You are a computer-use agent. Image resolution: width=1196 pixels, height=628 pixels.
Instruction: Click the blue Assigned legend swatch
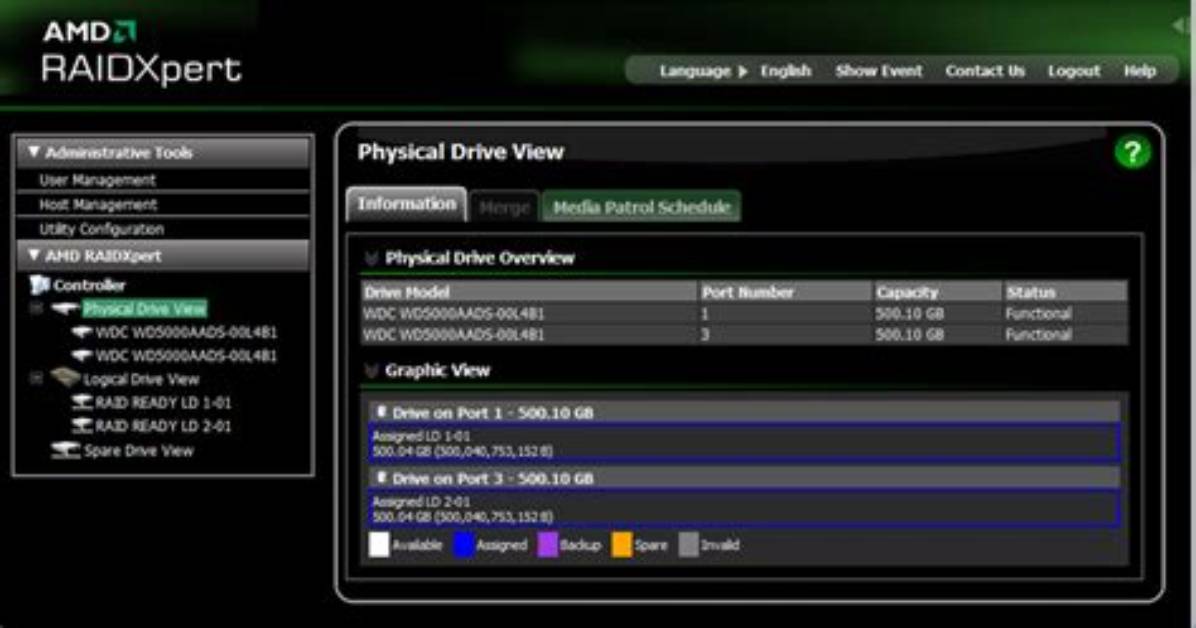coord(464,545)
